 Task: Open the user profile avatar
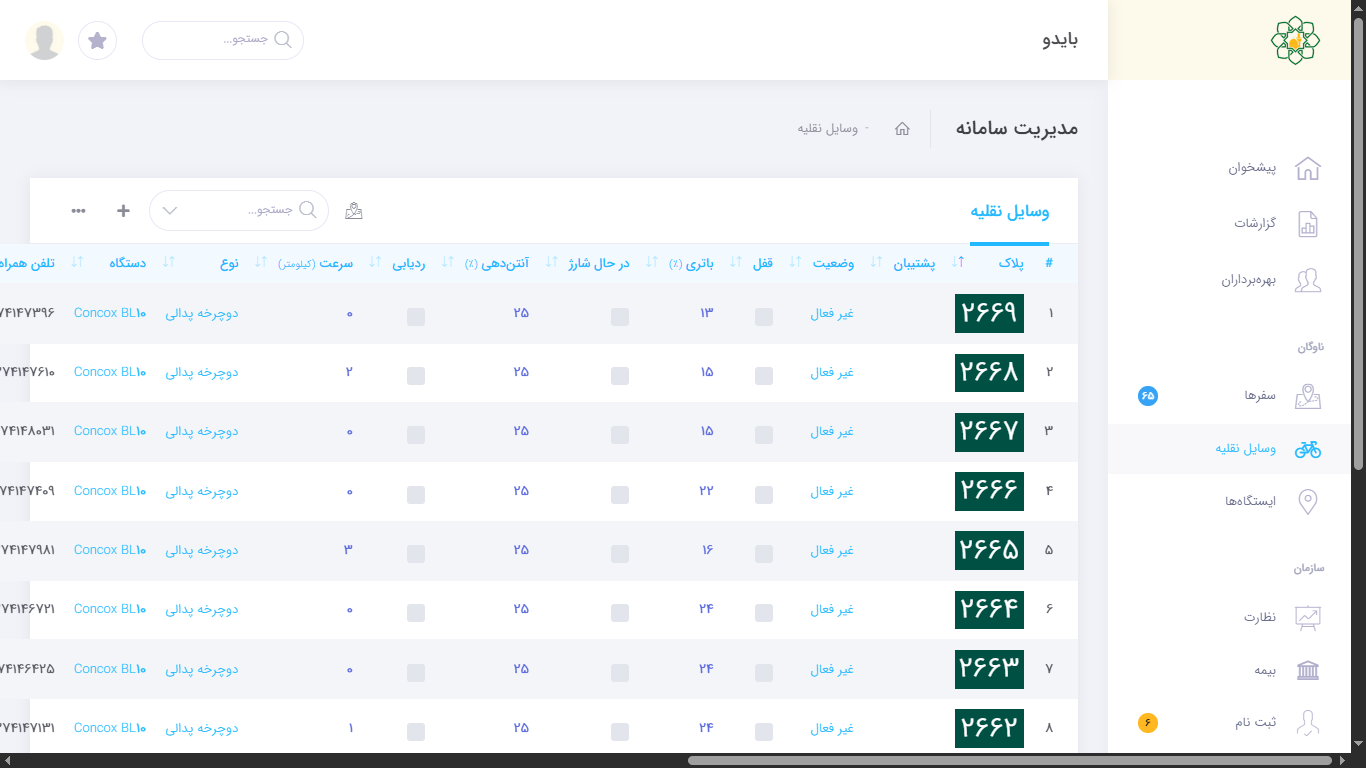[x=44, y=40]
